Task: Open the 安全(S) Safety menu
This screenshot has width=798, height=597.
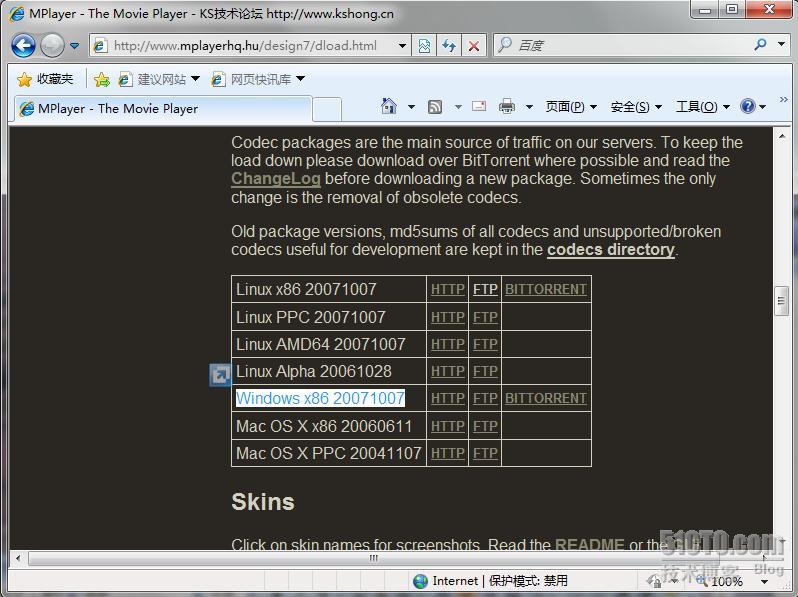Action: pyautogui.click(x=635, y=107)
